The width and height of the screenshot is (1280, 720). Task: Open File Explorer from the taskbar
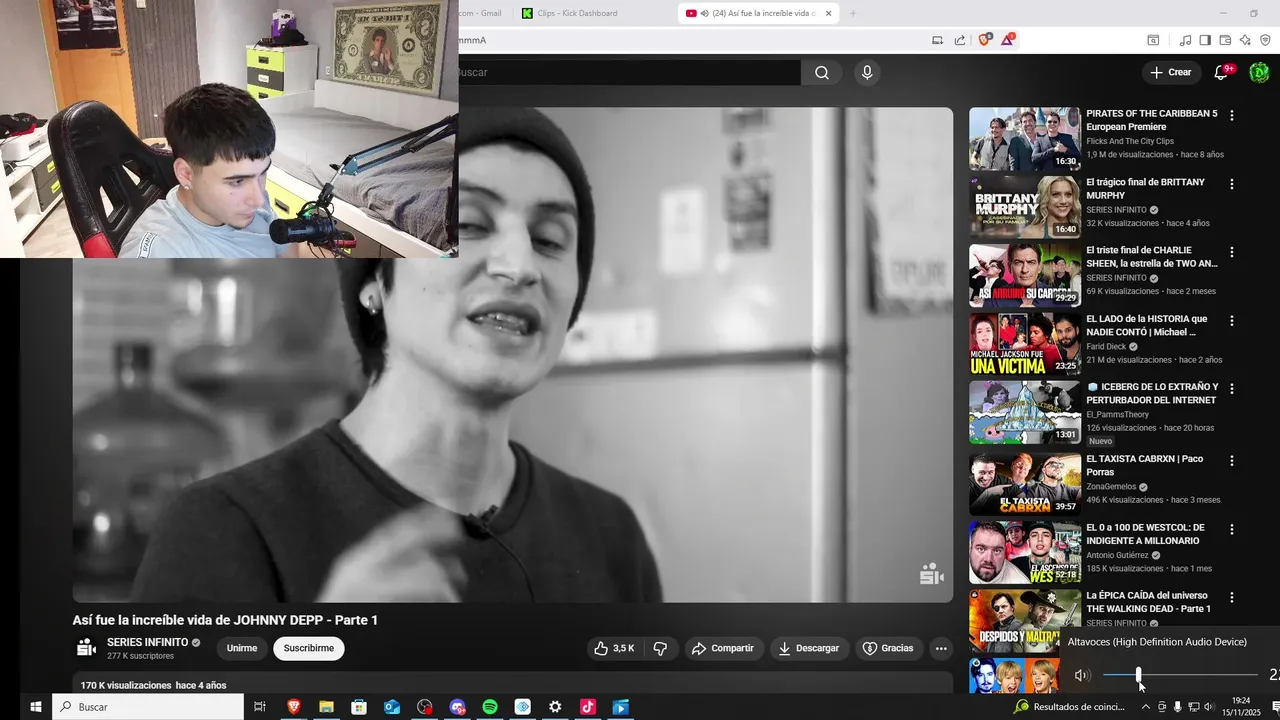326,707
